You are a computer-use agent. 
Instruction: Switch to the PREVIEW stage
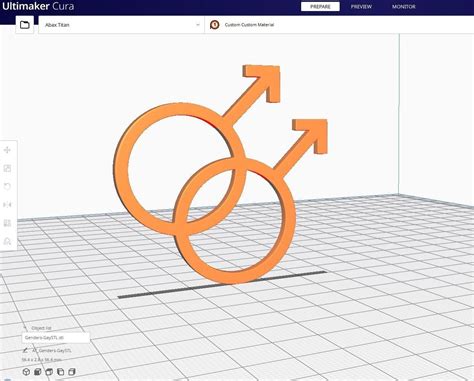click(361, 7)
